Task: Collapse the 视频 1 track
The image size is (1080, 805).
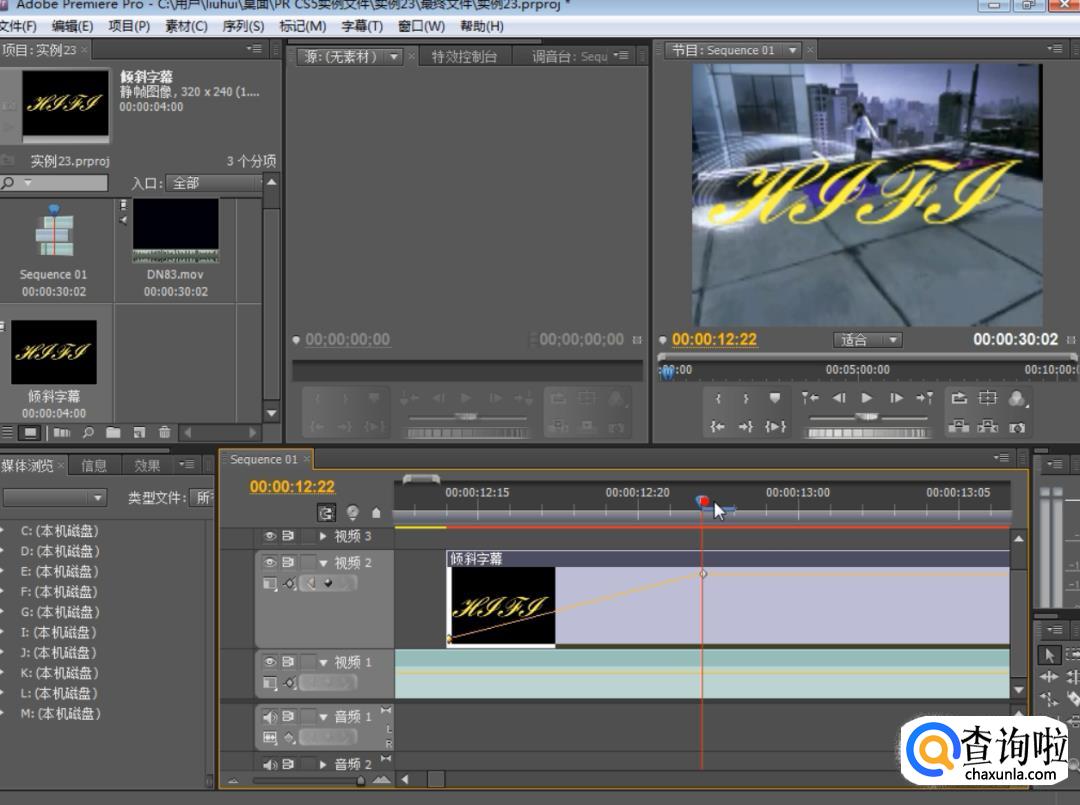Action: 323,663
